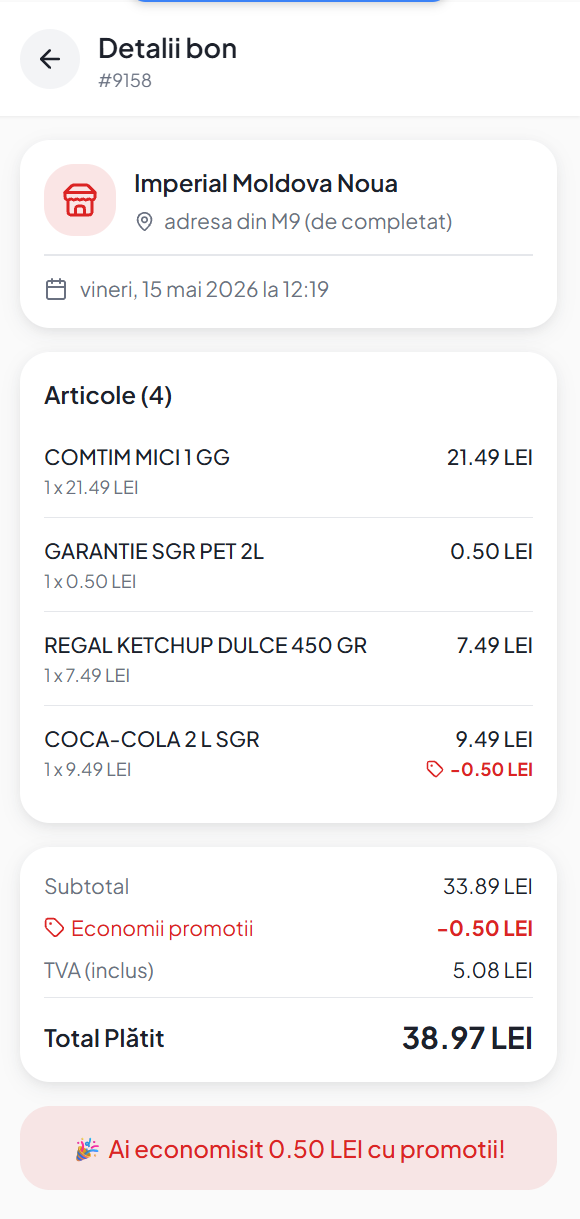Go back using the arrow button

(x=50, y=59)
